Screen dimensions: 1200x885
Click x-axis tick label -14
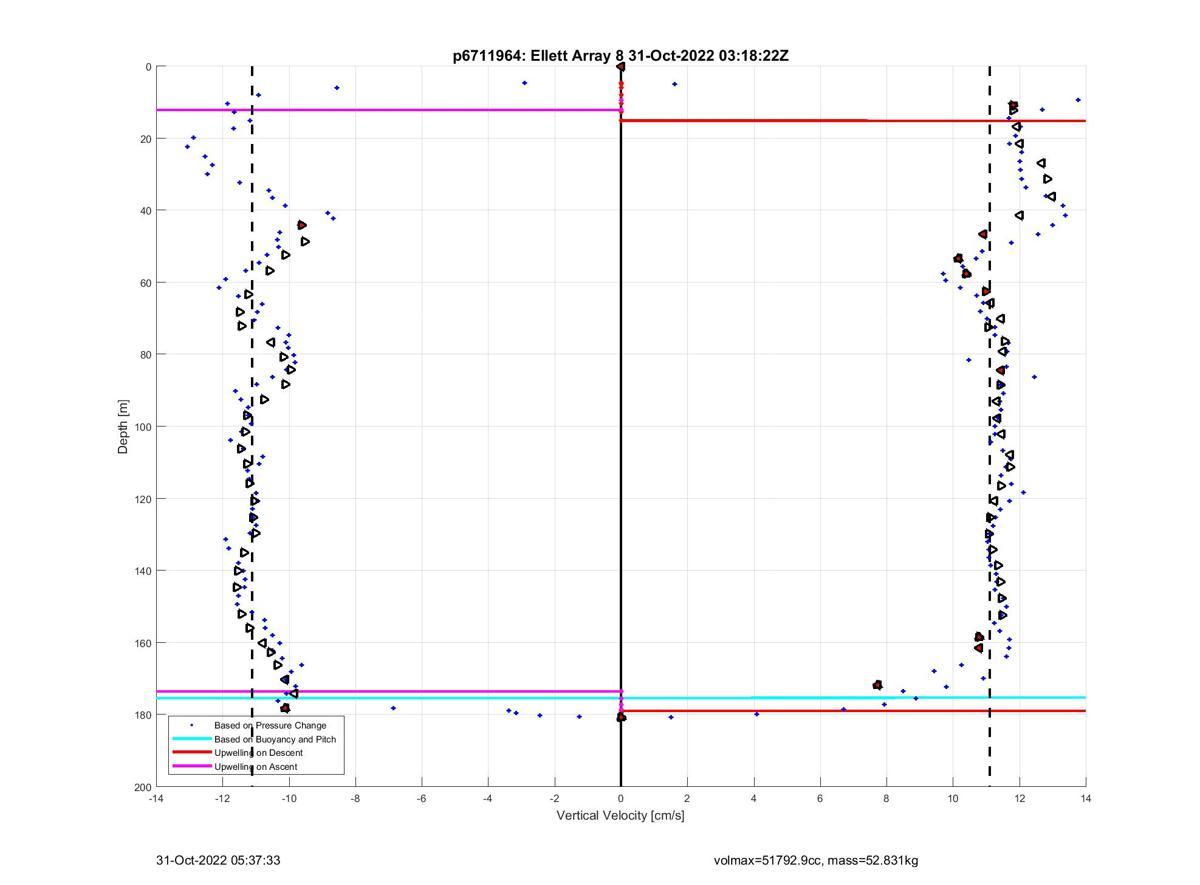click(x=156, y=798)
